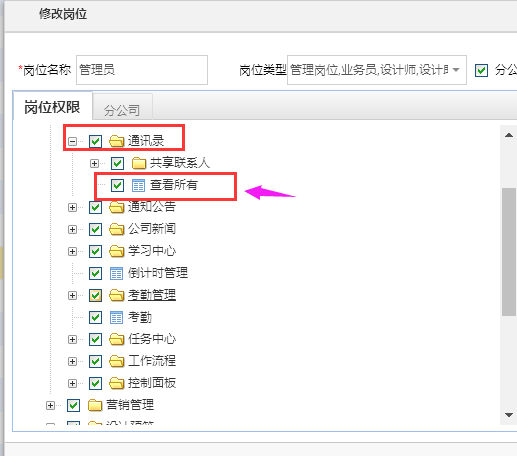The width and height of the screenshot is (517, 456).
Task: Click the 共享联系人 folder icon
Action: 139,163
